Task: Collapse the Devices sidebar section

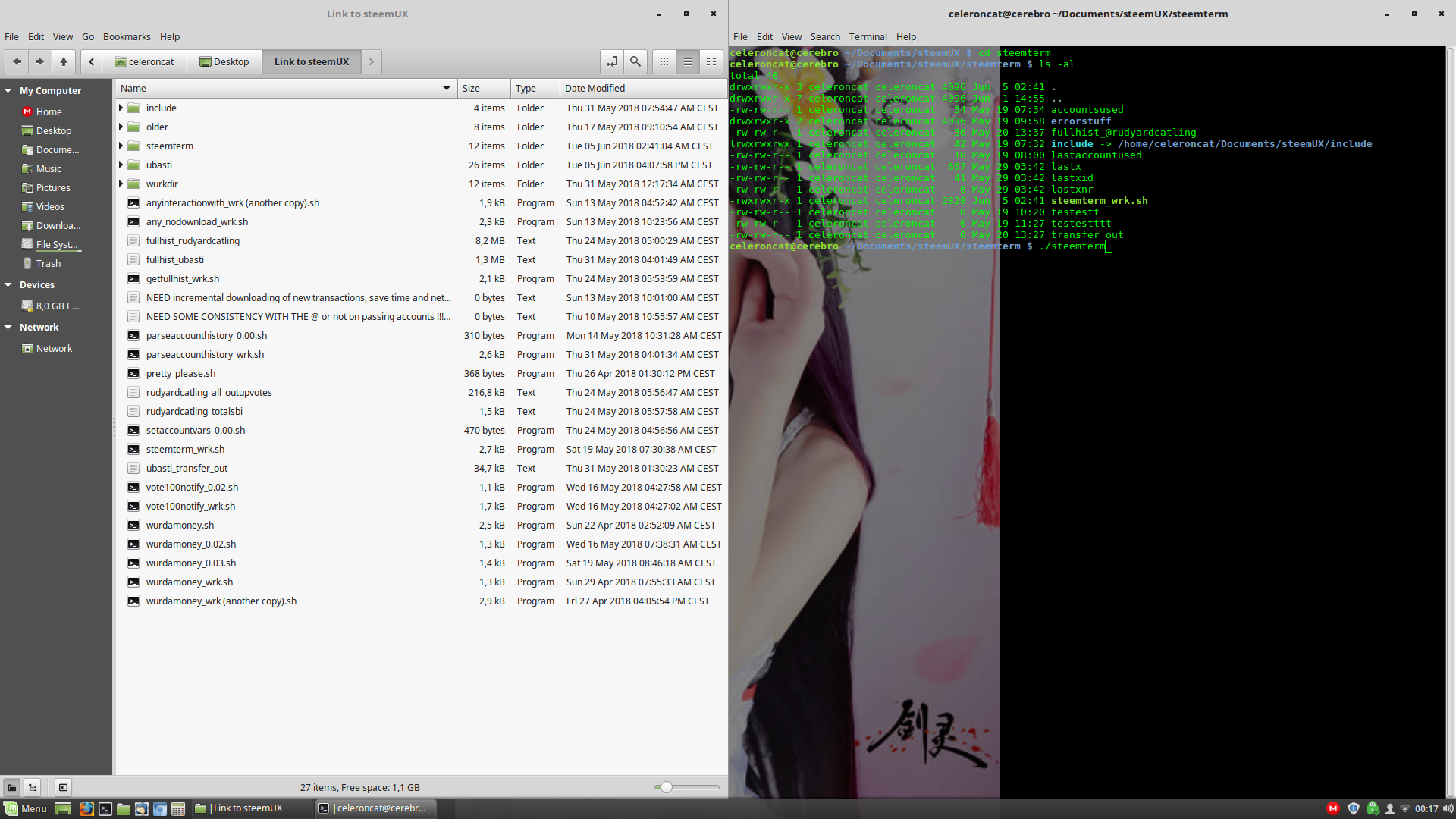Action: pos(8,284)
